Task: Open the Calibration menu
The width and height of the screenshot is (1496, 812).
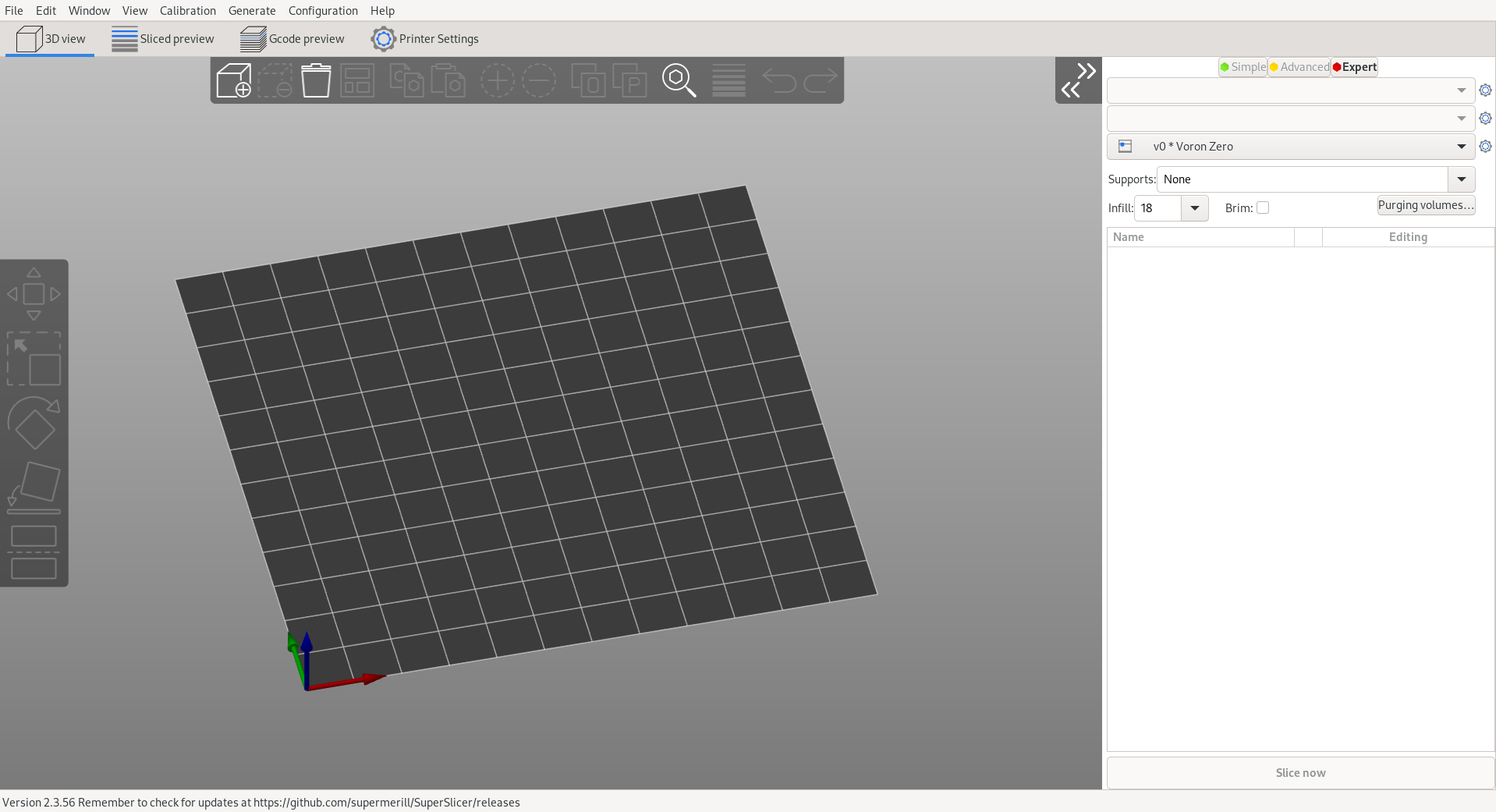Action: [188, 11]
